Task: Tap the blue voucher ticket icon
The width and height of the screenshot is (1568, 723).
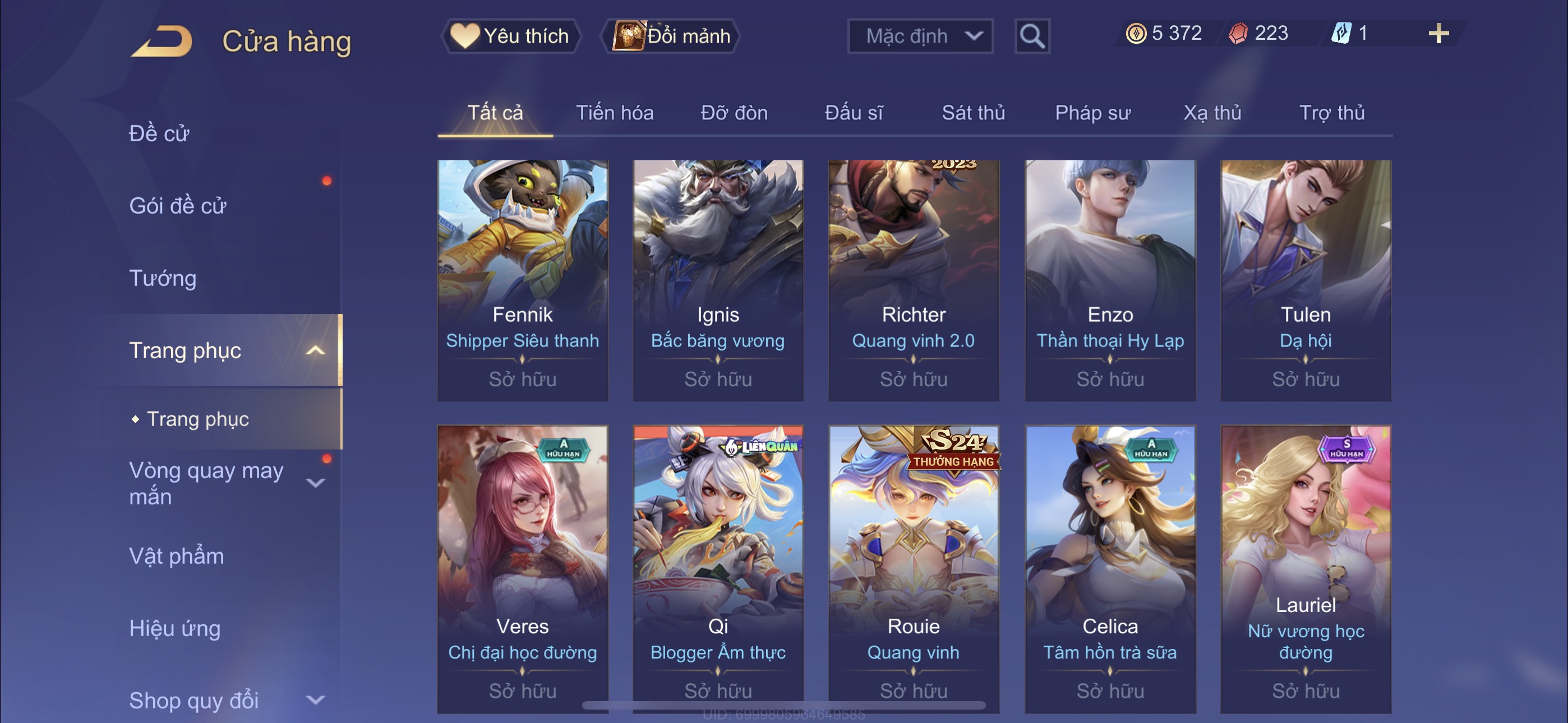Action: pos(1341,33)
